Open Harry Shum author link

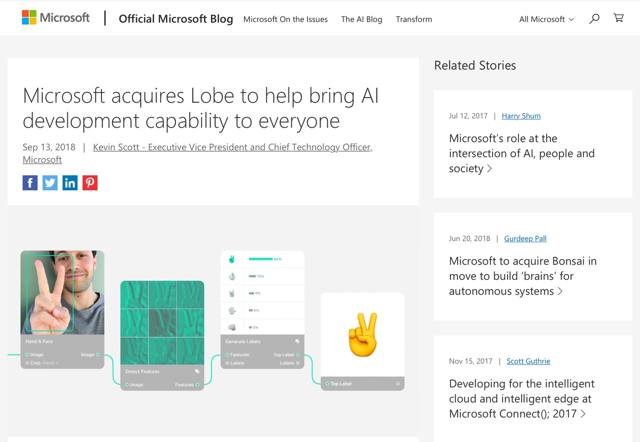521,116
